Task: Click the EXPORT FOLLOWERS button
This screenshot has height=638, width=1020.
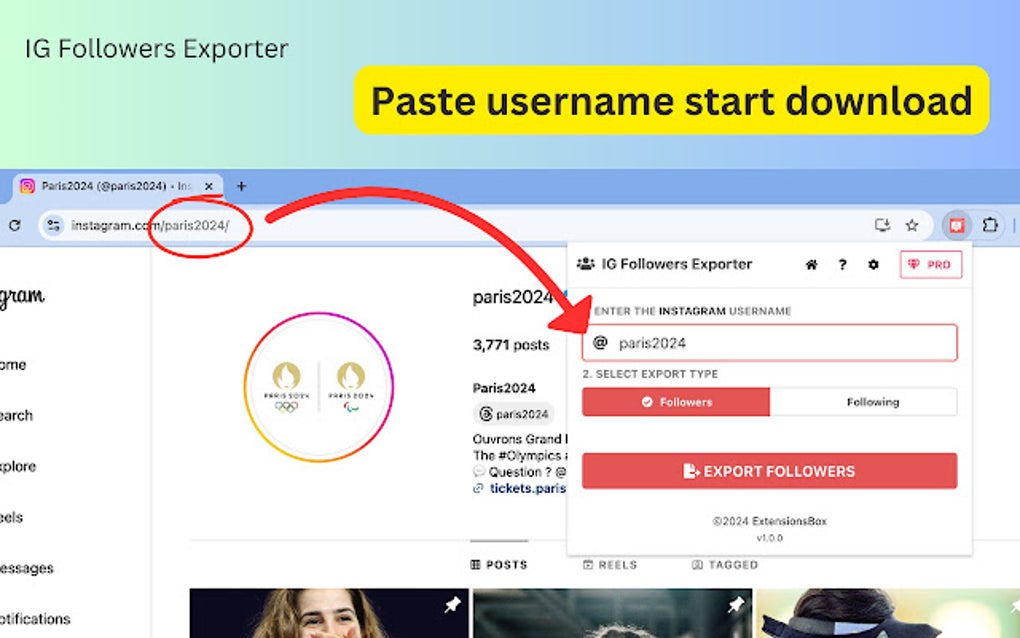Action: pyautogui.click(x=770, y=471)
